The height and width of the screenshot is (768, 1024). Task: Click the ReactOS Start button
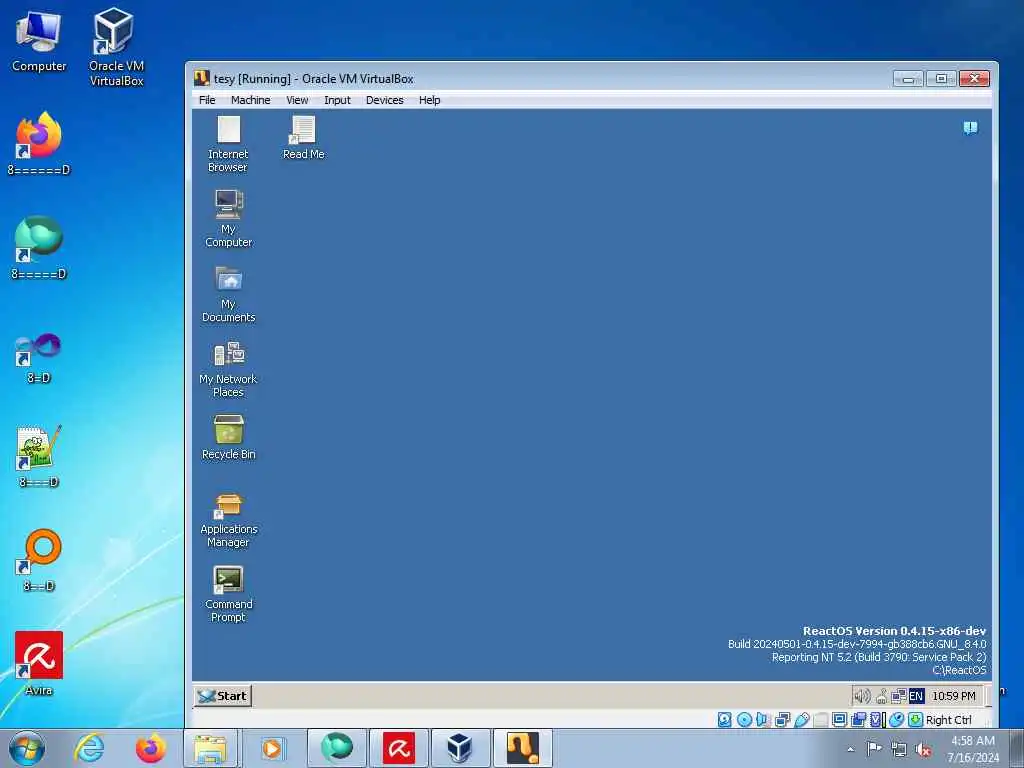pos(223,696)
